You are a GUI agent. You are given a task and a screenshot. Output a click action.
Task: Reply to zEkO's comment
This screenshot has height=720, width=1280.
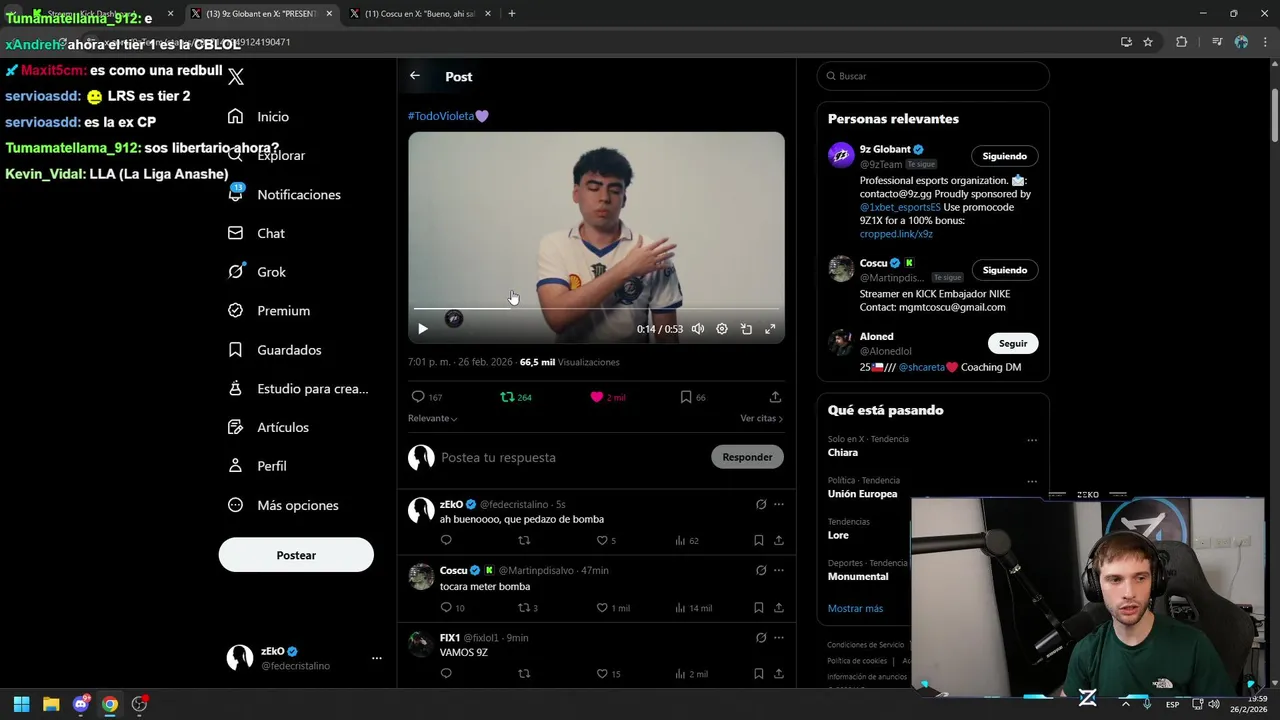point(446,541)
